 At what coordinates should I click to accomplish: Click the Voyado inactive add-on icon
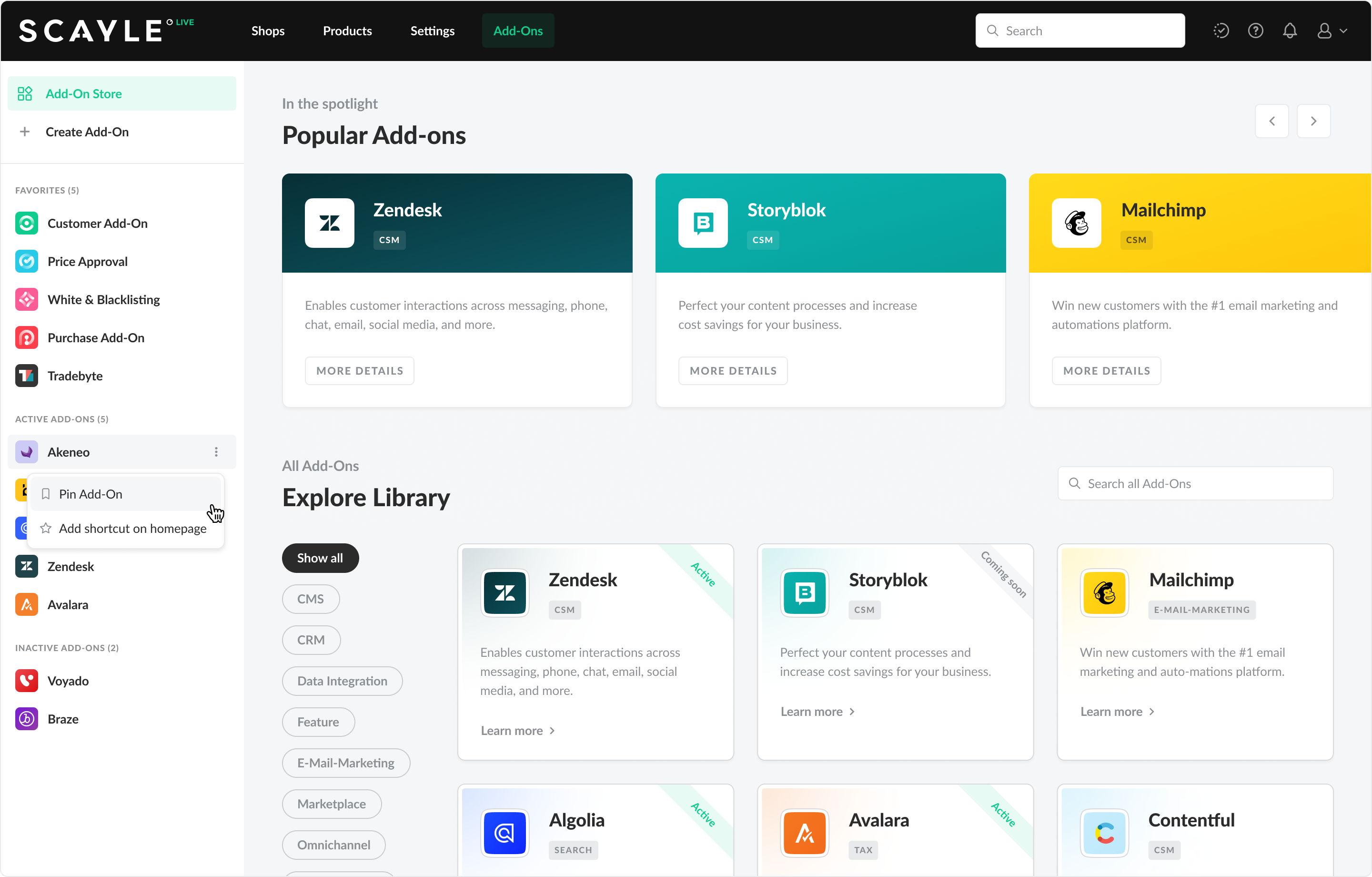click(x=26, y=681)
